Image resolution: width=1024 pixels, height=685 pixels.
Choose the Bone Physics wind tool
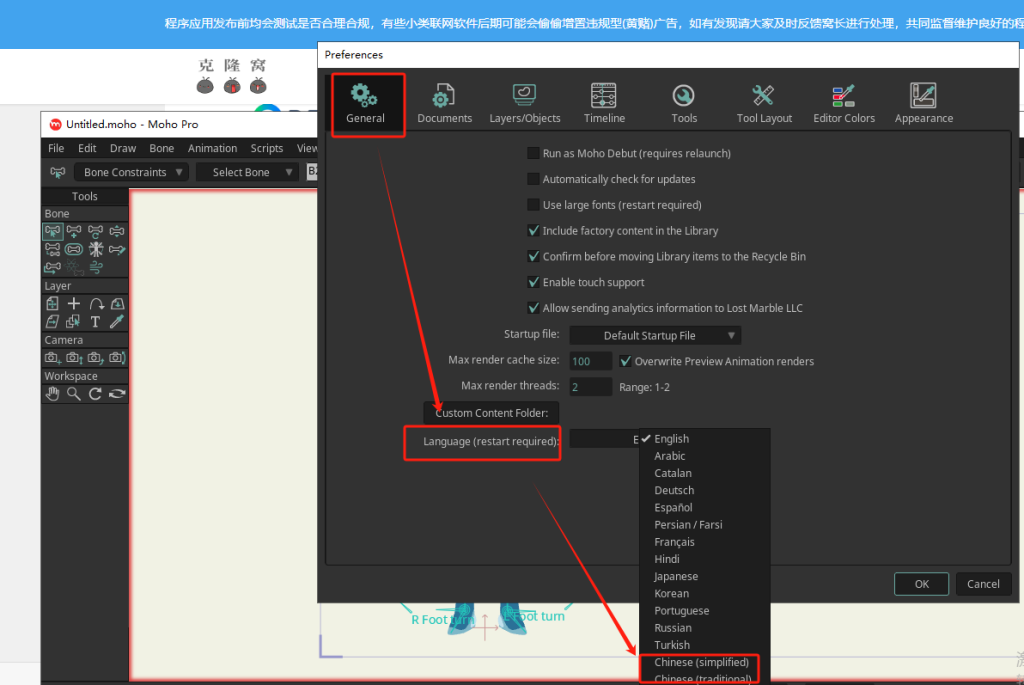pyautogui.click(x=95, y=267)
